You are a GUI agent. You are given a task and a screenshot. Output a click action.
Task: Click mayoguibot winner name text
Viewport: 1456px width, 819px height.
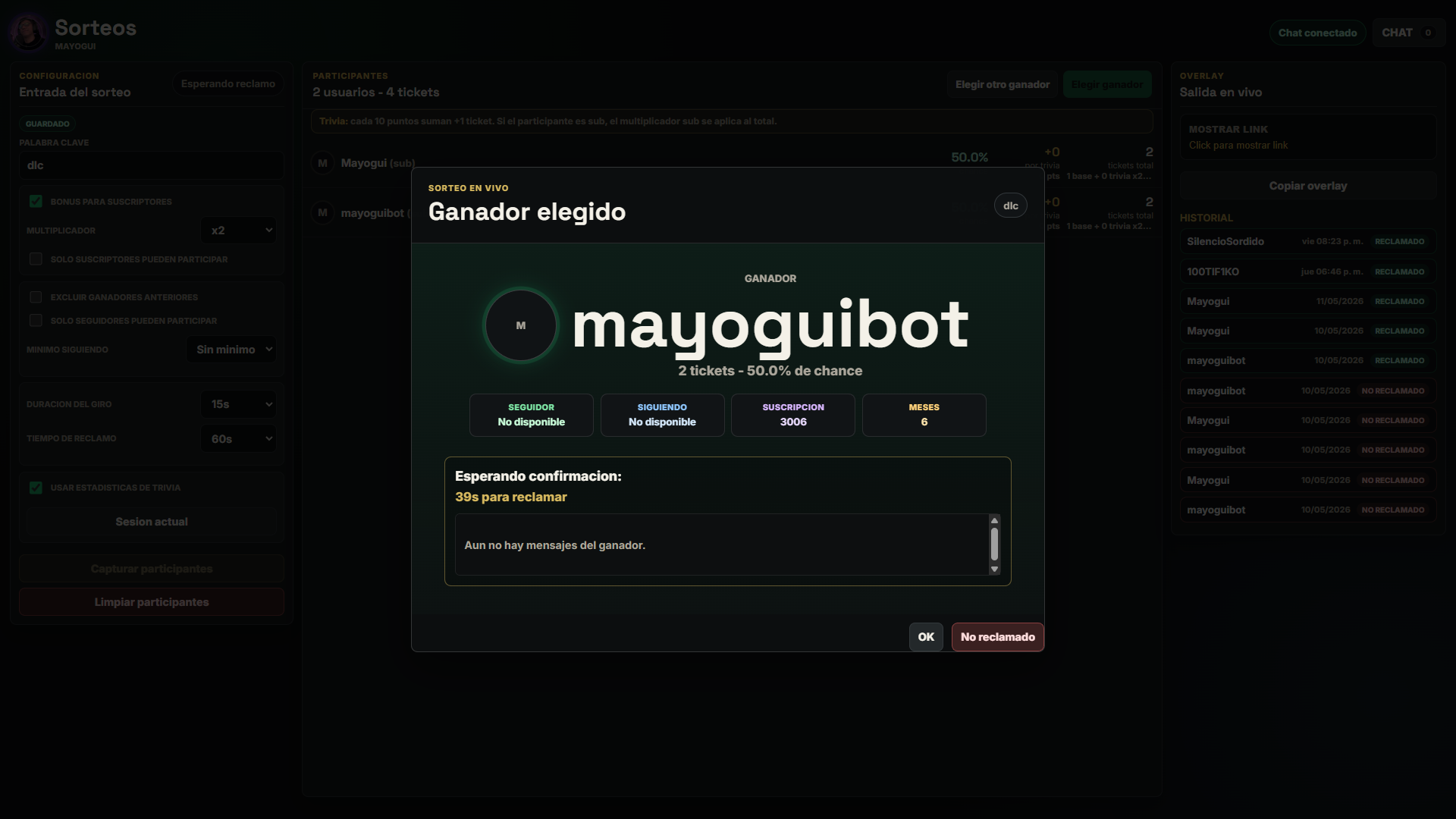pos(770,325)
